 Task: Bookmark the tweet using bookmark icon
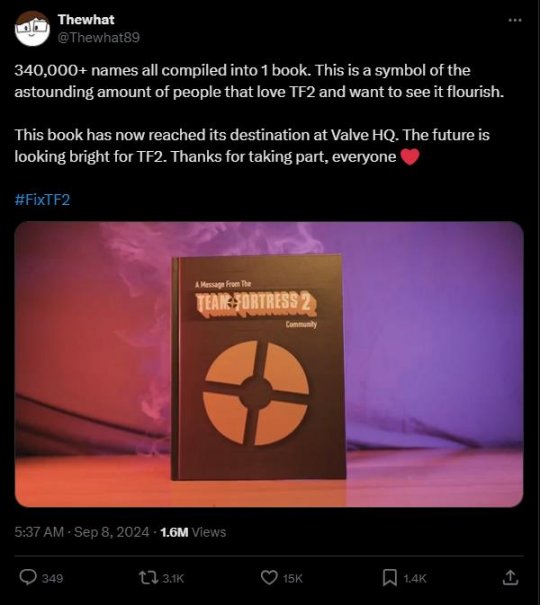[x=390, y=578]
